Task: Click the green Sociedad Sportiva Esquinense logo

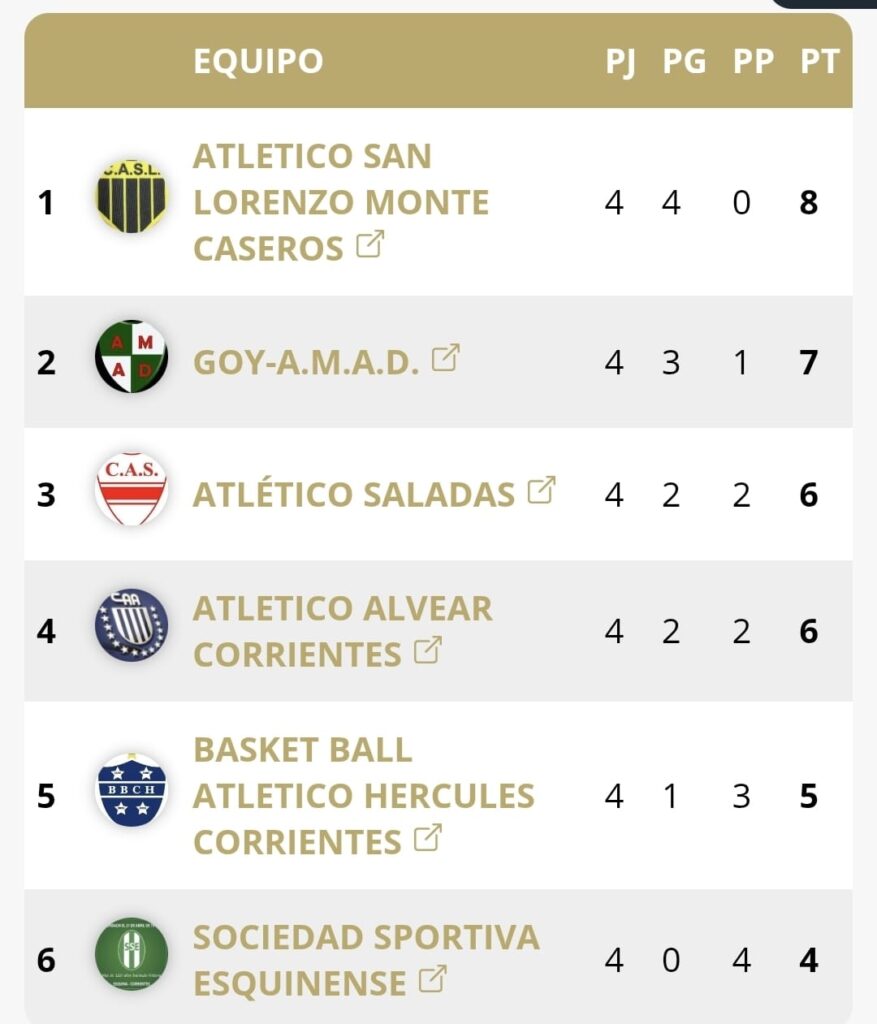Action: (x=131, y=954)
